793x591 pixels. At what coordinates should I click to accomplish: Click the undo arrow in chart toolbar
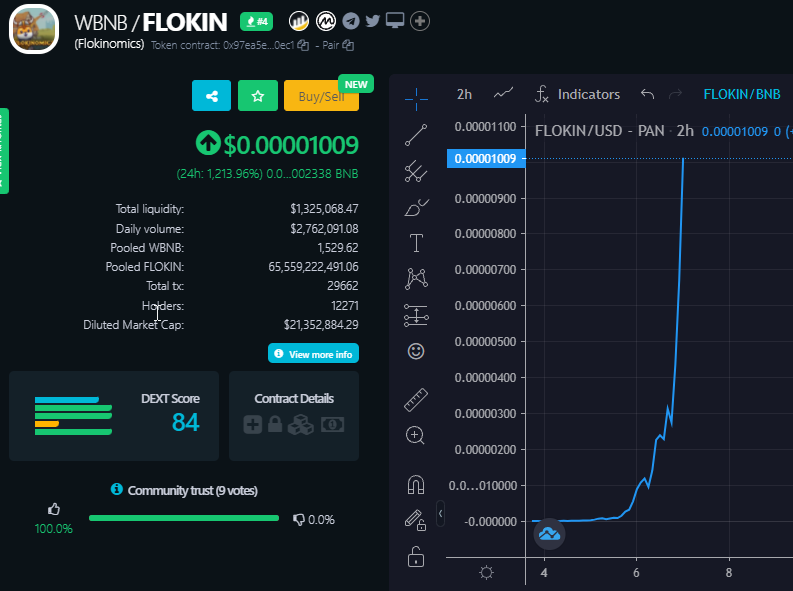click(647, 94)
